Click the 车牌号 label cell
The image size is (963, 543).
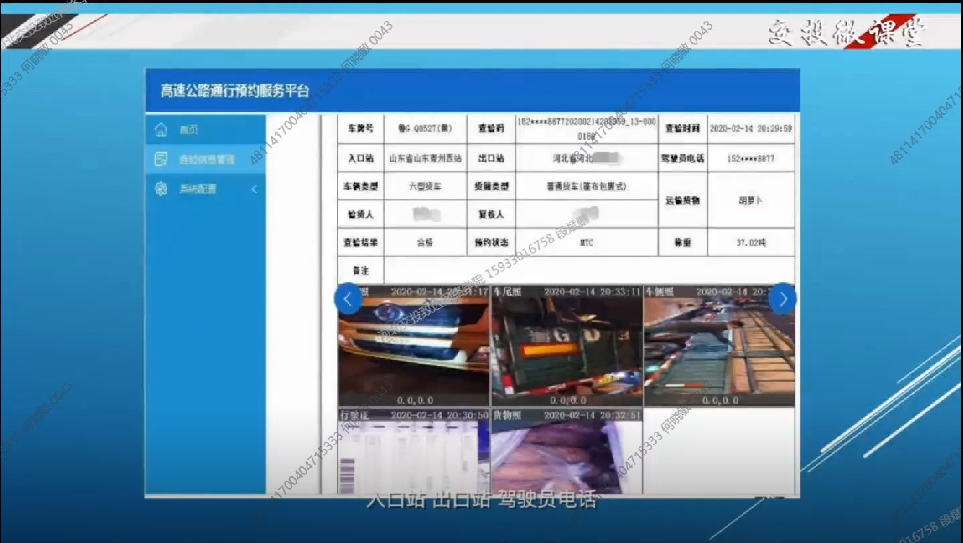(x=361, y=128)
